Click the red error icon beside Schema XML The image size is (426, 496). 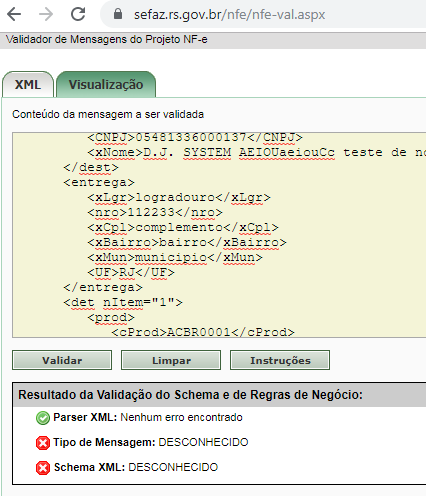click(x=43, y=468)
